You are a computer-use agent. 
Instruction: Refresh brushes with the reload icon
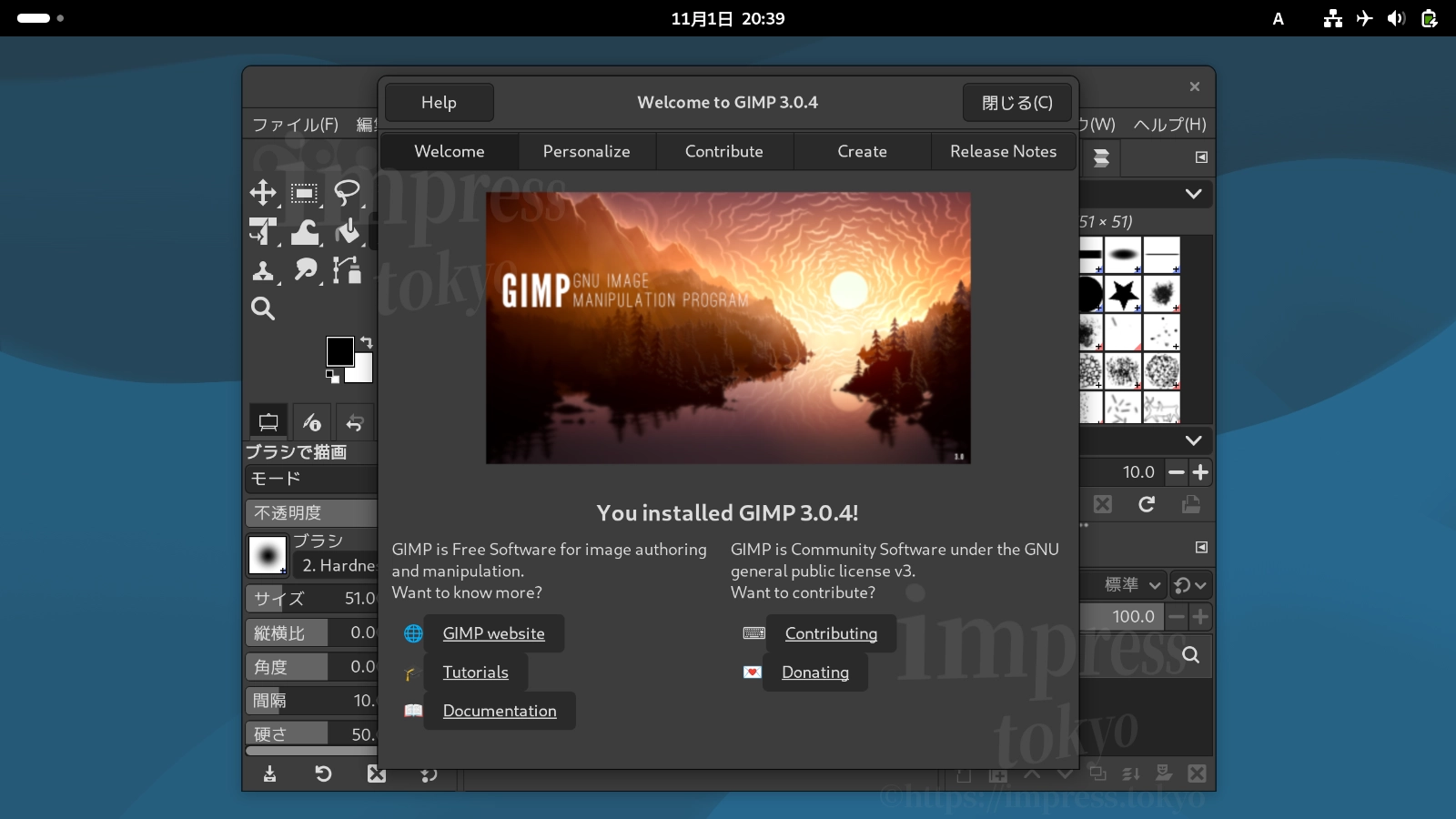[x=1147, y=504]
